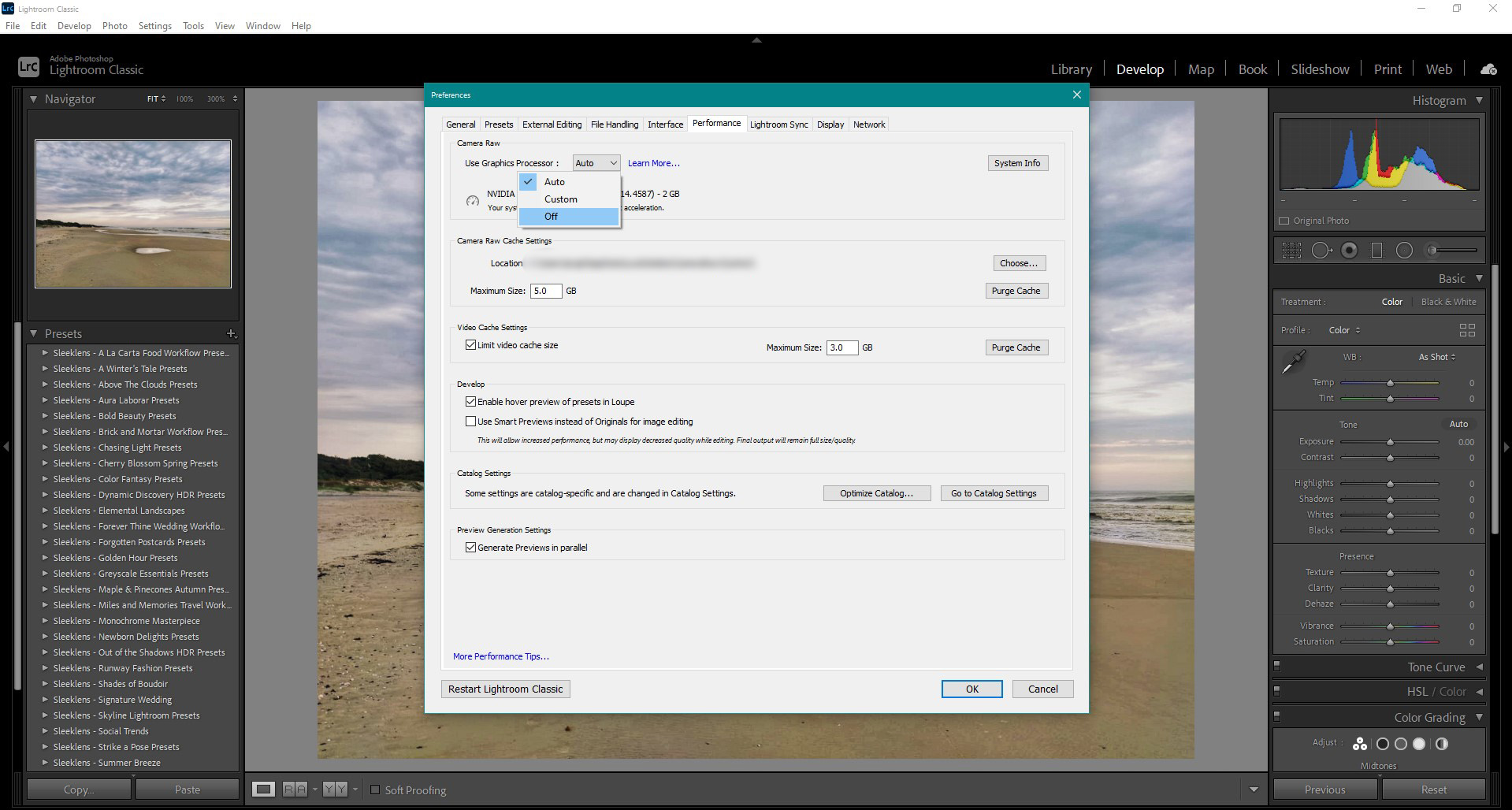Screen dimensions: 1512x810
Task: Select the Graduated Filter tool
Action: click(x=1377, y=251)
